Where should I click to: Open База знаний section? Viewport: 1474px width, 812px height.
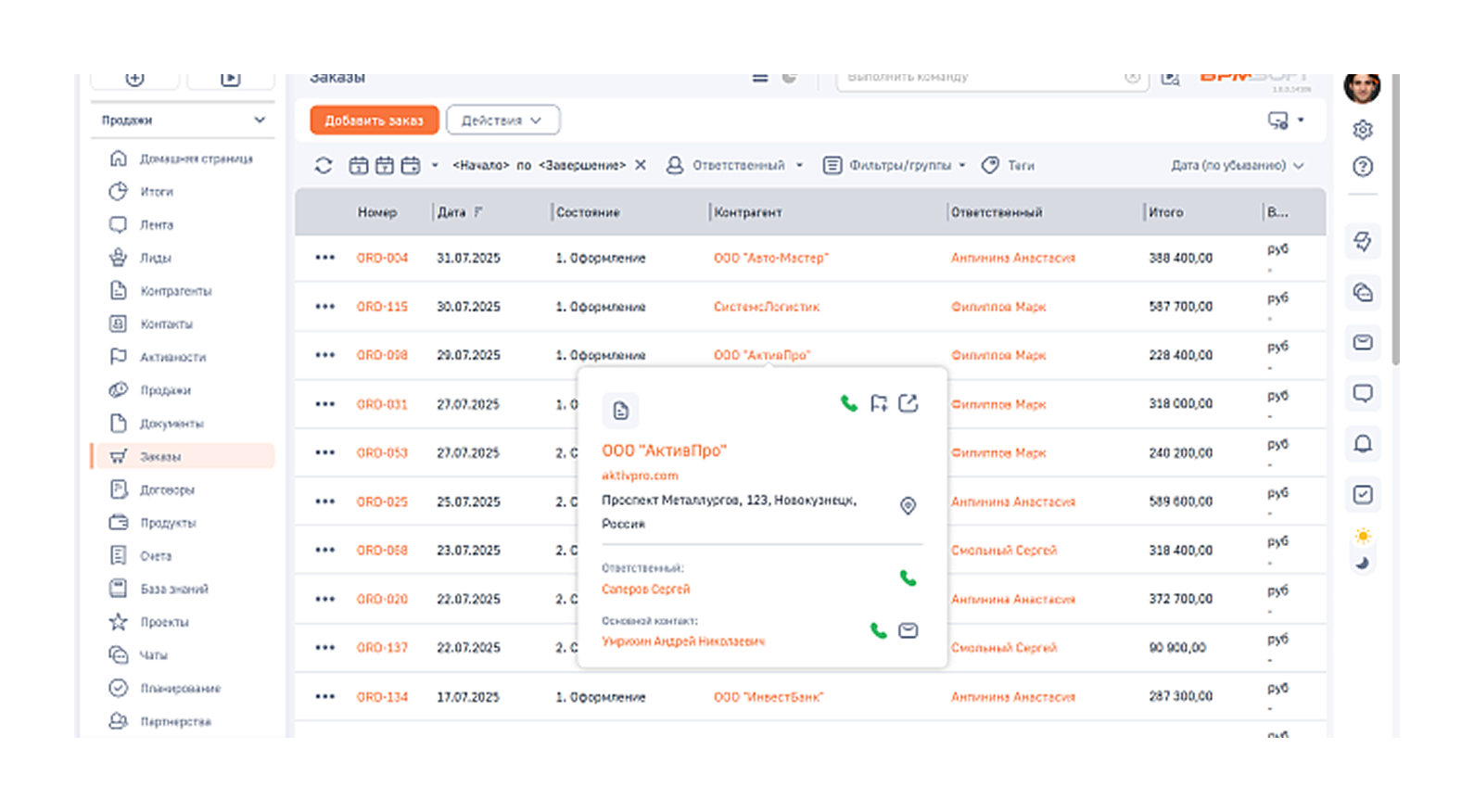(x=174, y=589)
